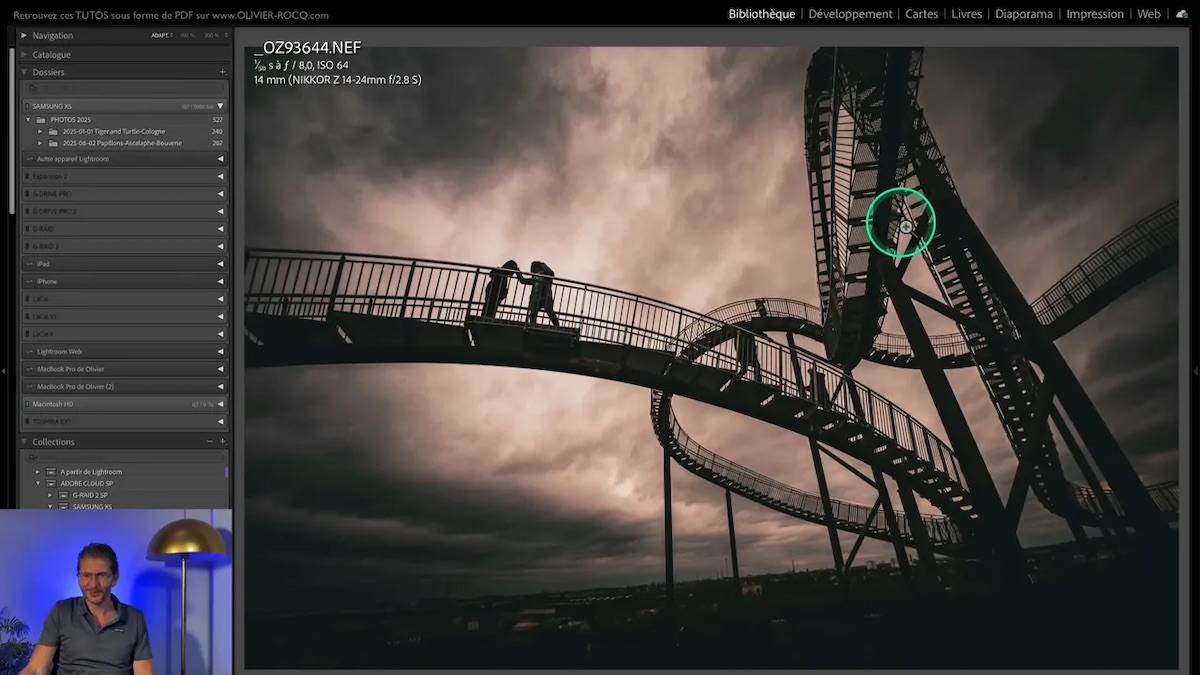Show the right panel using the edge arrow

[1196, 370]
